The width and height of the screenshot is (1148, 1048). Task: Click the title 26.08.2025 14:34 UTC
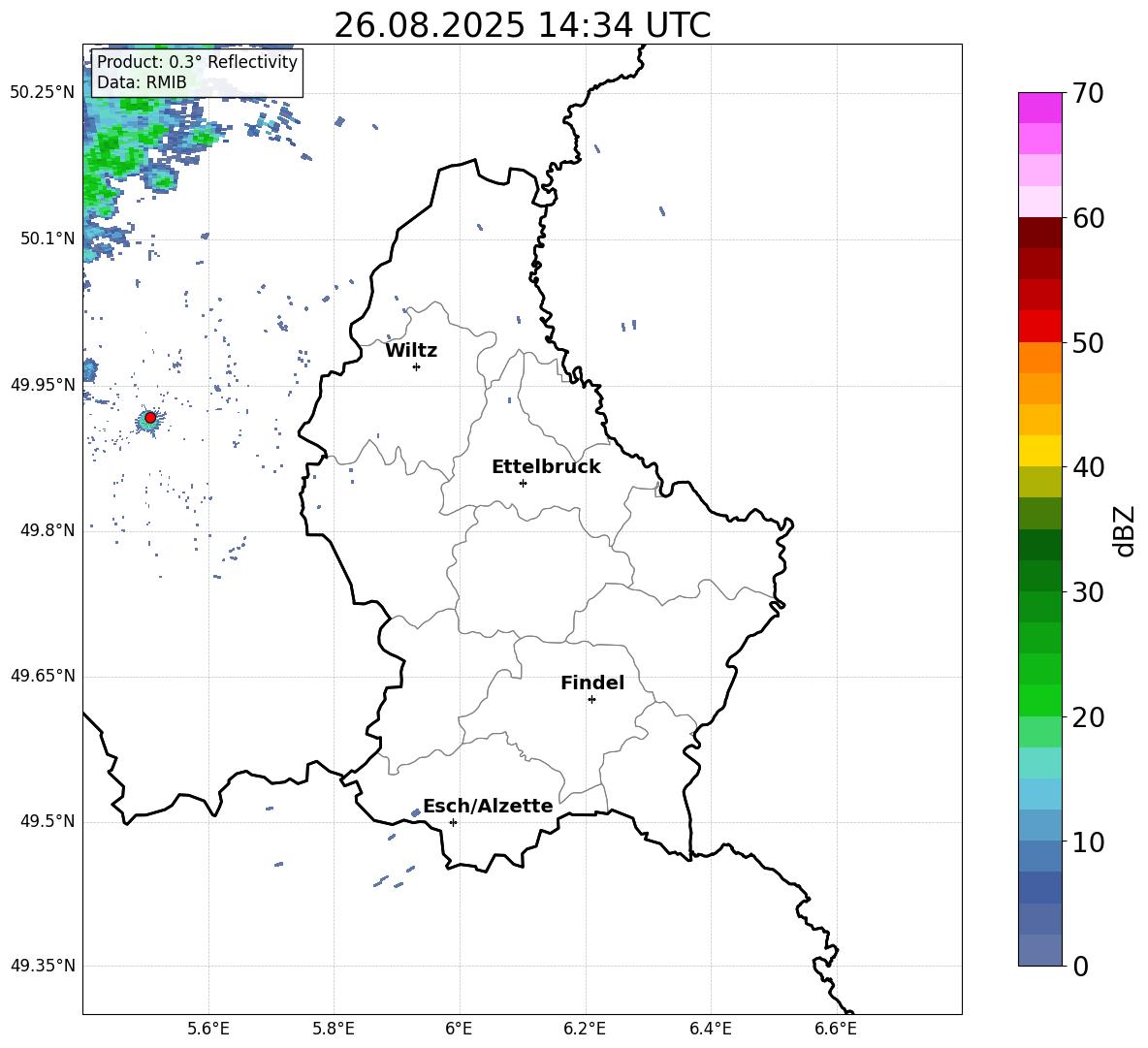tap(522, 25)
